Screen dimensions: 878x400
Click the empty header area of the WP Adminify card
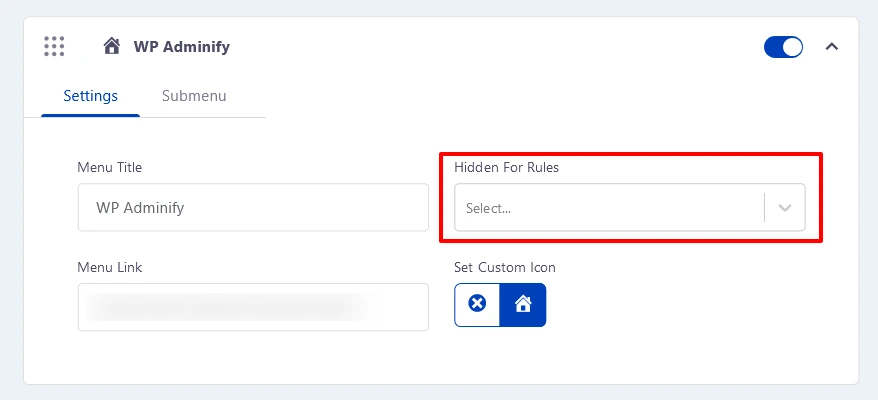click(x=493, y=47)
